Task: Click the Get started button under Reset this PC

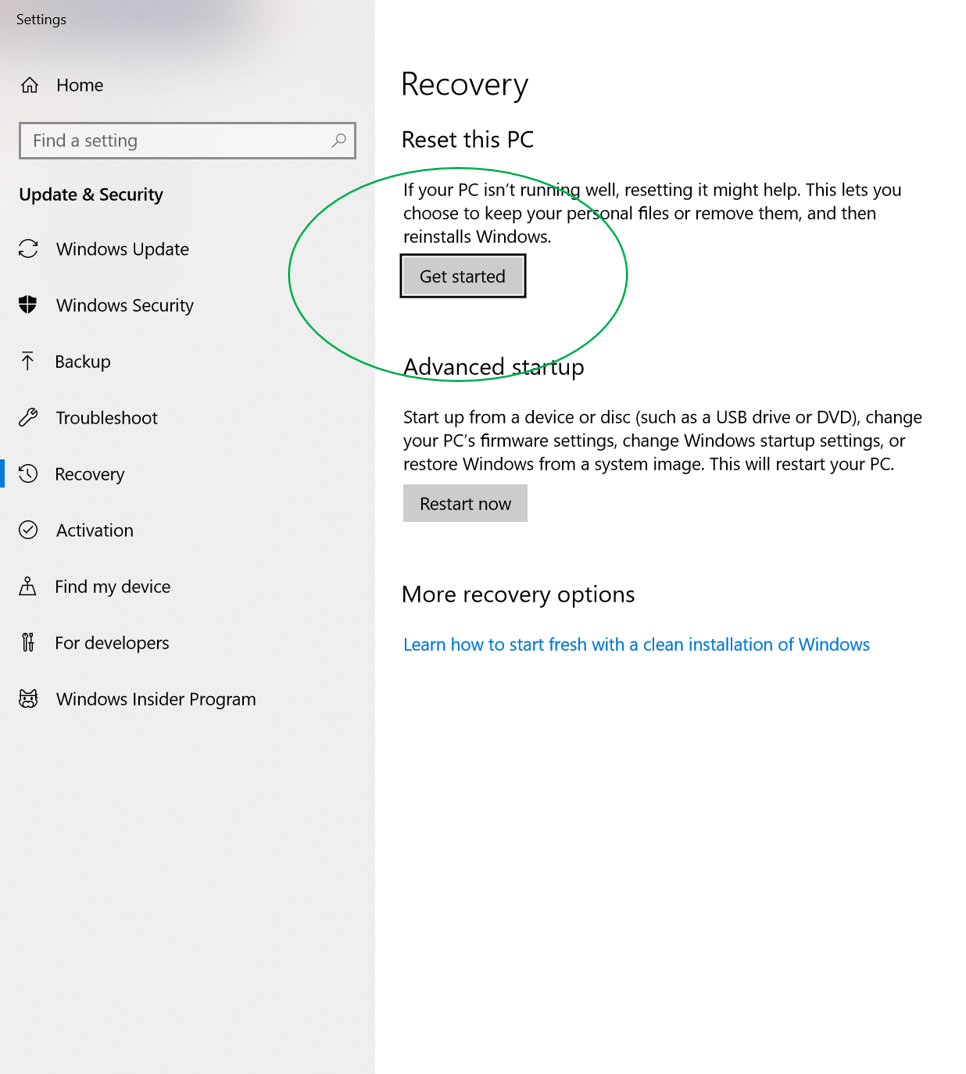Action: pyautogui.click(x=462, y=276)
